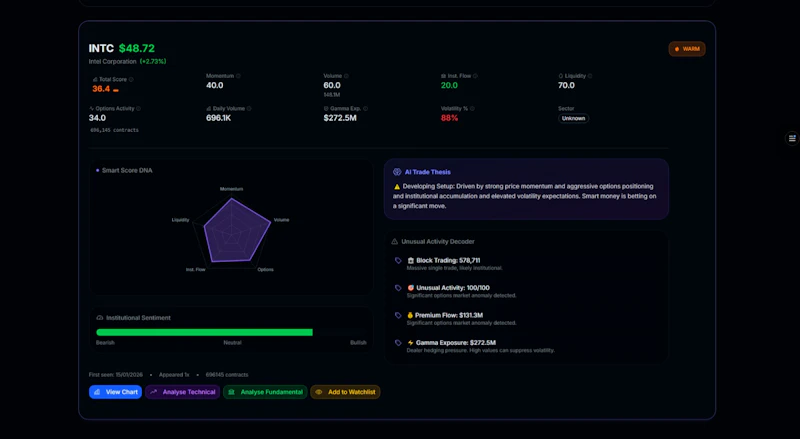
Task: Click tag icon beside Block Trading row
Action: point(398,260)
